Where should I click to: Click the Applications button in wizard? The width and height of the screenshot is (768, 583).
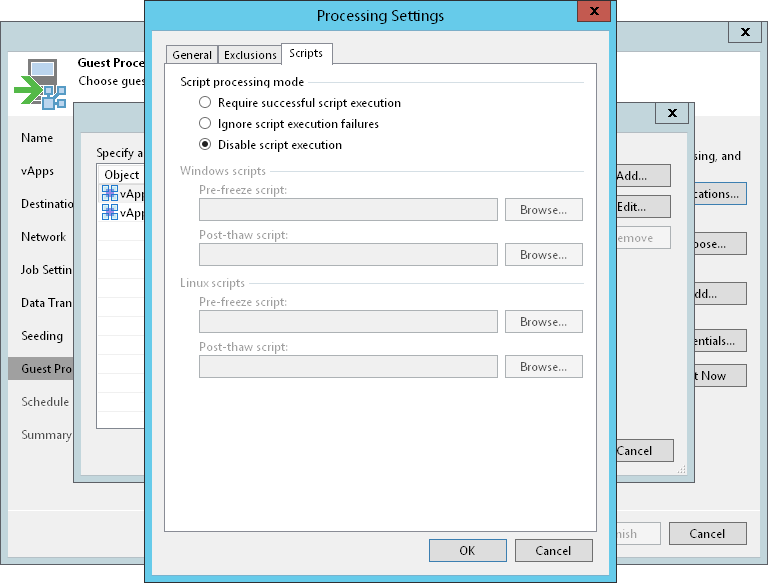720,194
